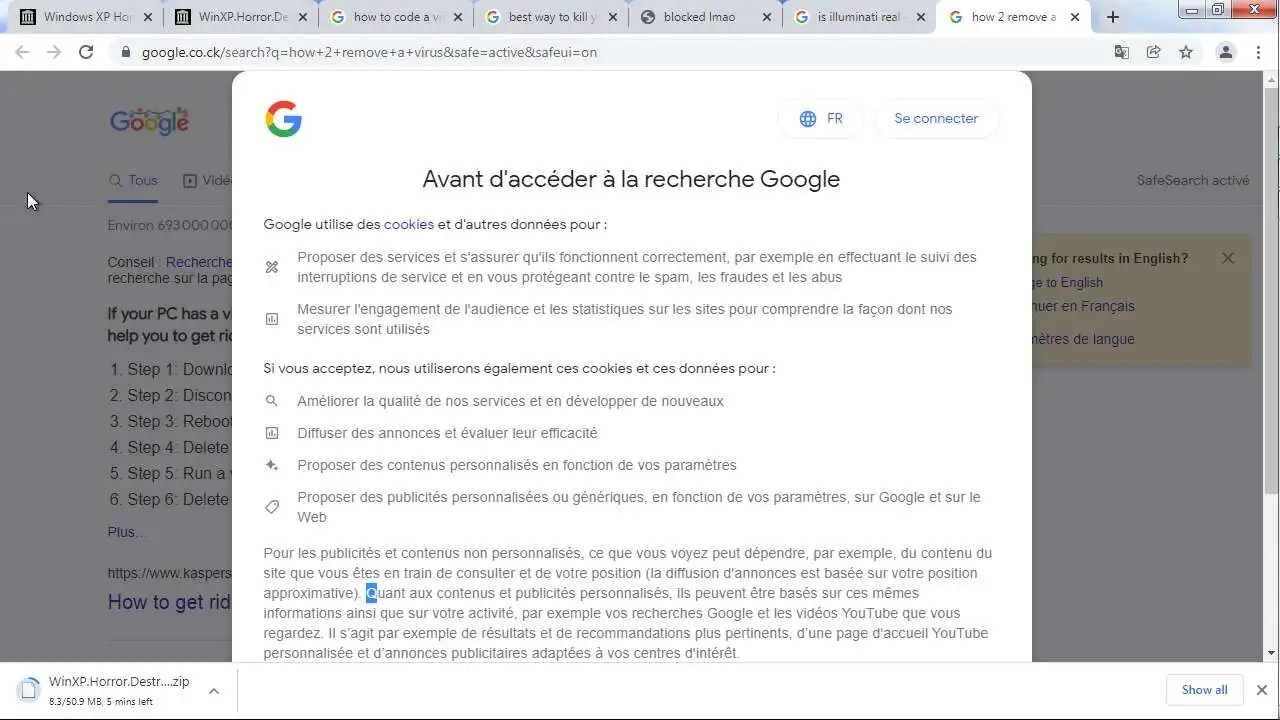1280x720 pixels.
Task: Open the 'cookies' link in the dialog
Action: click(x=409, y=224)
